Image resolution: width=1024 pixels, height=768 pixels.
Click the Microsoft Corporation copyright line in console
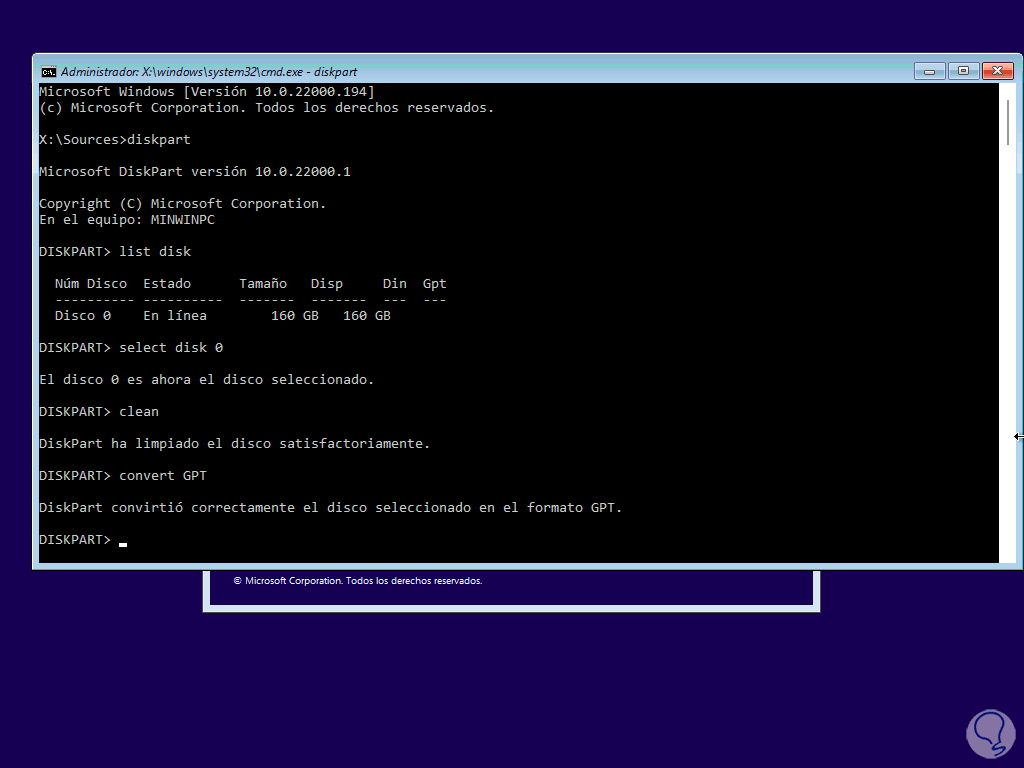266,108
